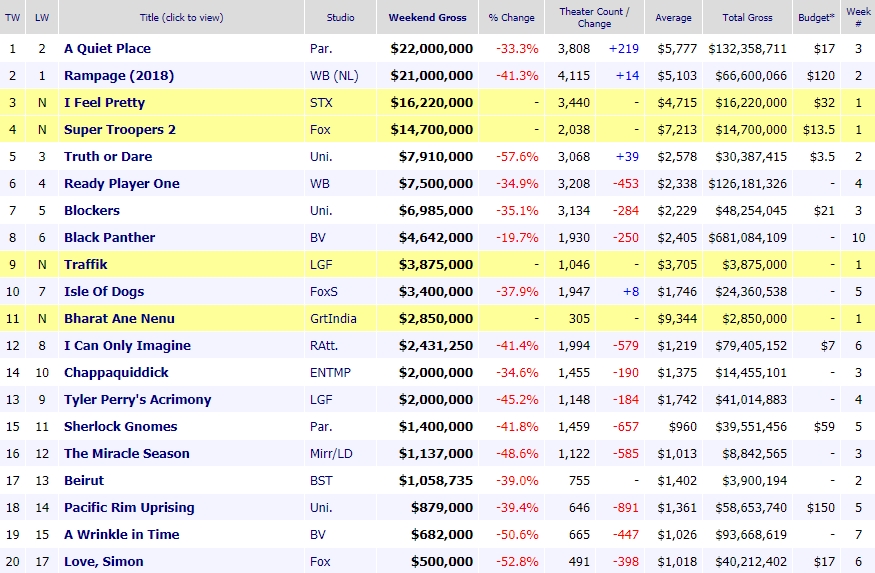Click the $960 average value
The width and height of the screenshot is (875, 573).
click(x=682, y=426)
